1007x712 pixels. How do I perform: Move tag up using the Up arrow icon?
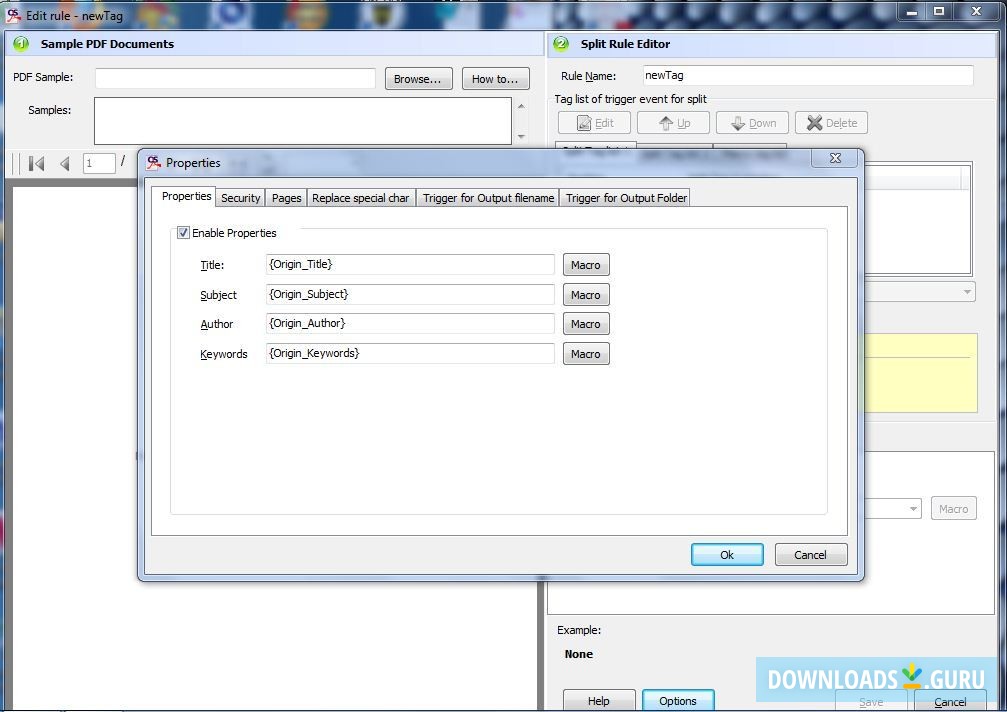(x=664, y=122)
